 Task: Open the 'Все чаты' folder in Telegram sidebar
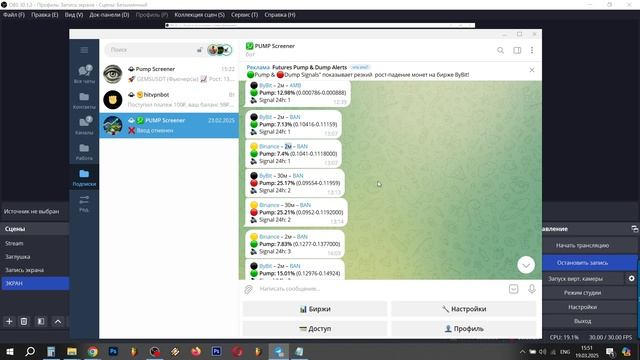click(84, 74)
